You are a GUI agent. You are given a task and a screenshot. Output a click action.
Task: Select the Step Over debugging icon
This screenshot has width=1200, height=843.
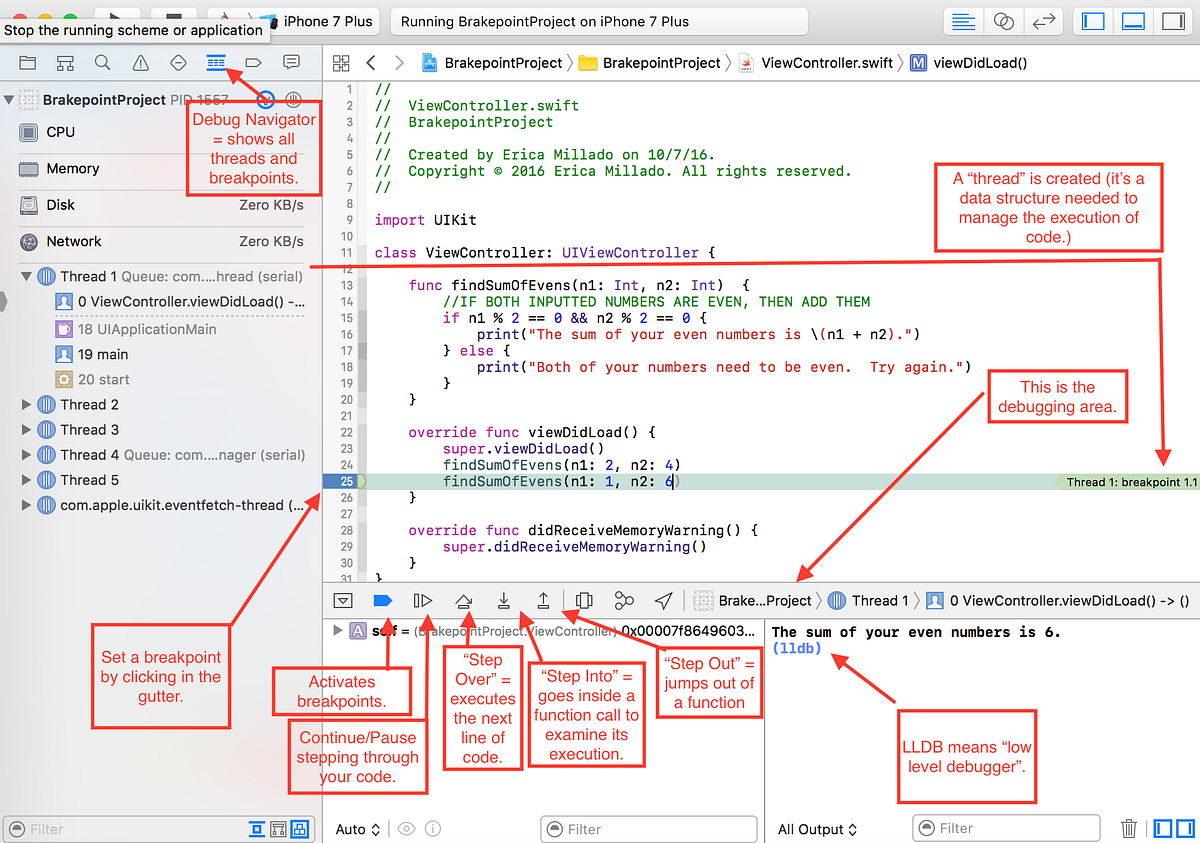point(463,600)
